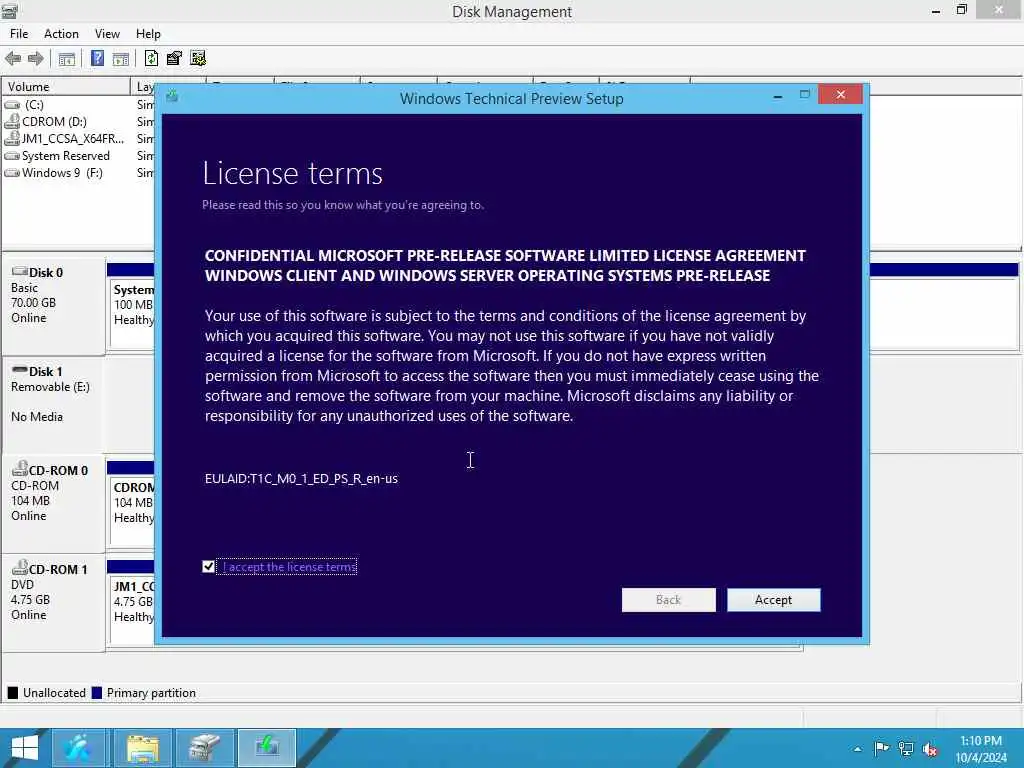This screenshot has height=768, width=1024.
Task: Switch to Disk Management taskbar icon
Action: (204, 748)
